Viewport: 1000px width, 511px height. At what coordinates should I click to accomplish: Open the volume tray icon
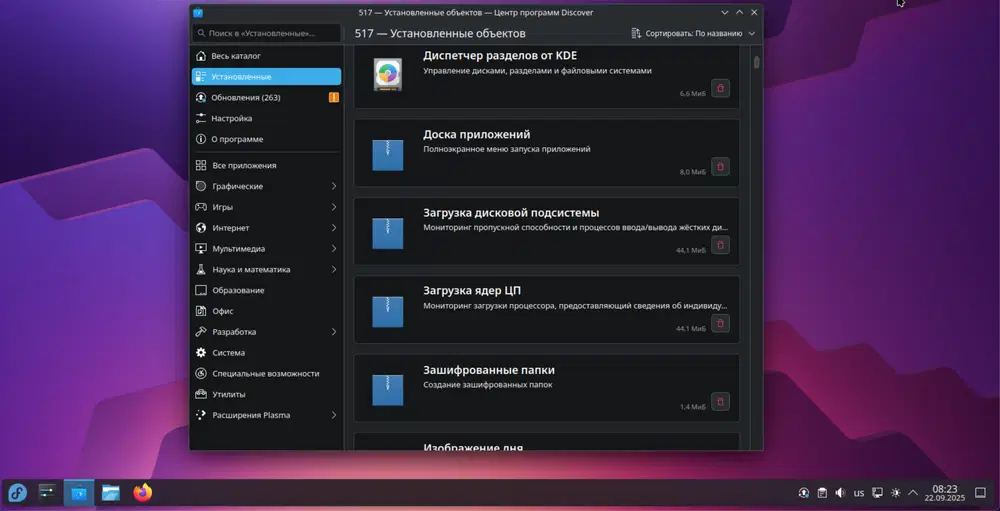[x=841, y=493]
